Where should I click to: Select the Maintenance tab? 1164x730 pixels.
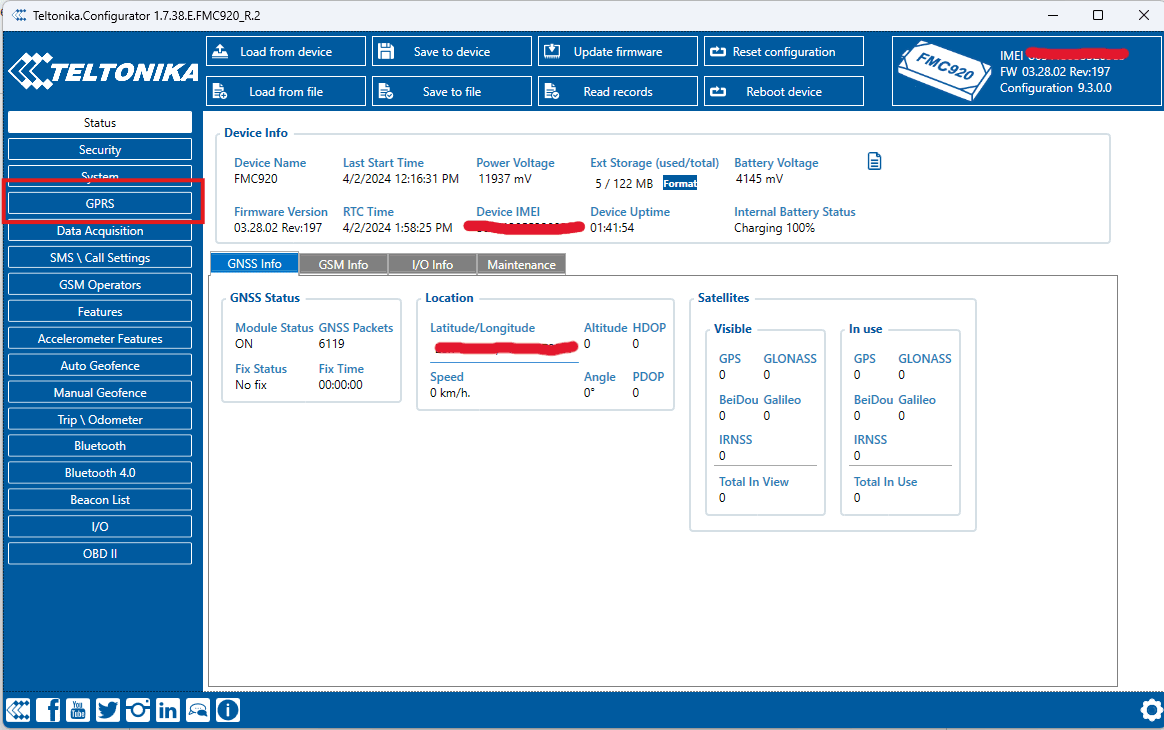[521, 265]
